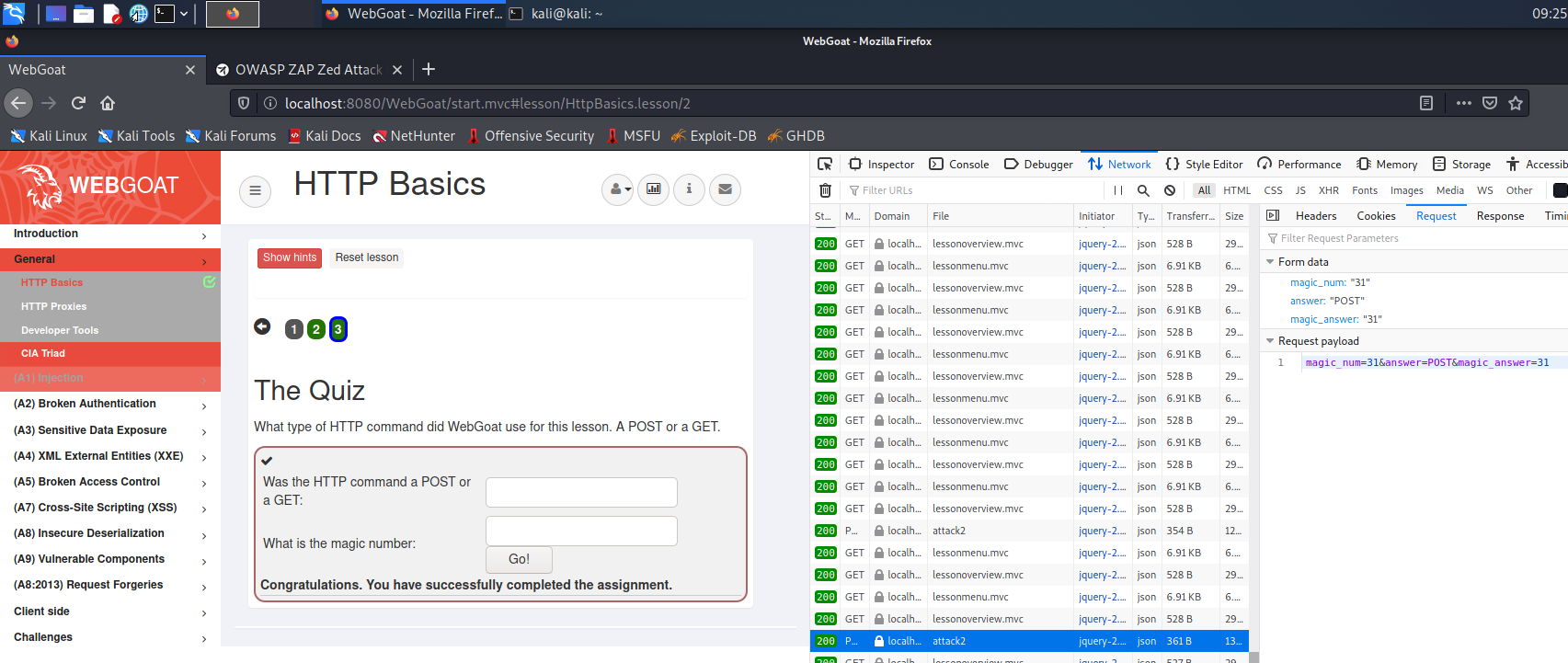The height and width of the screenshot is (663, 1568).
Task: Open the hamburger menu beside HTTP Basics
Action: [x=255, y=191]
